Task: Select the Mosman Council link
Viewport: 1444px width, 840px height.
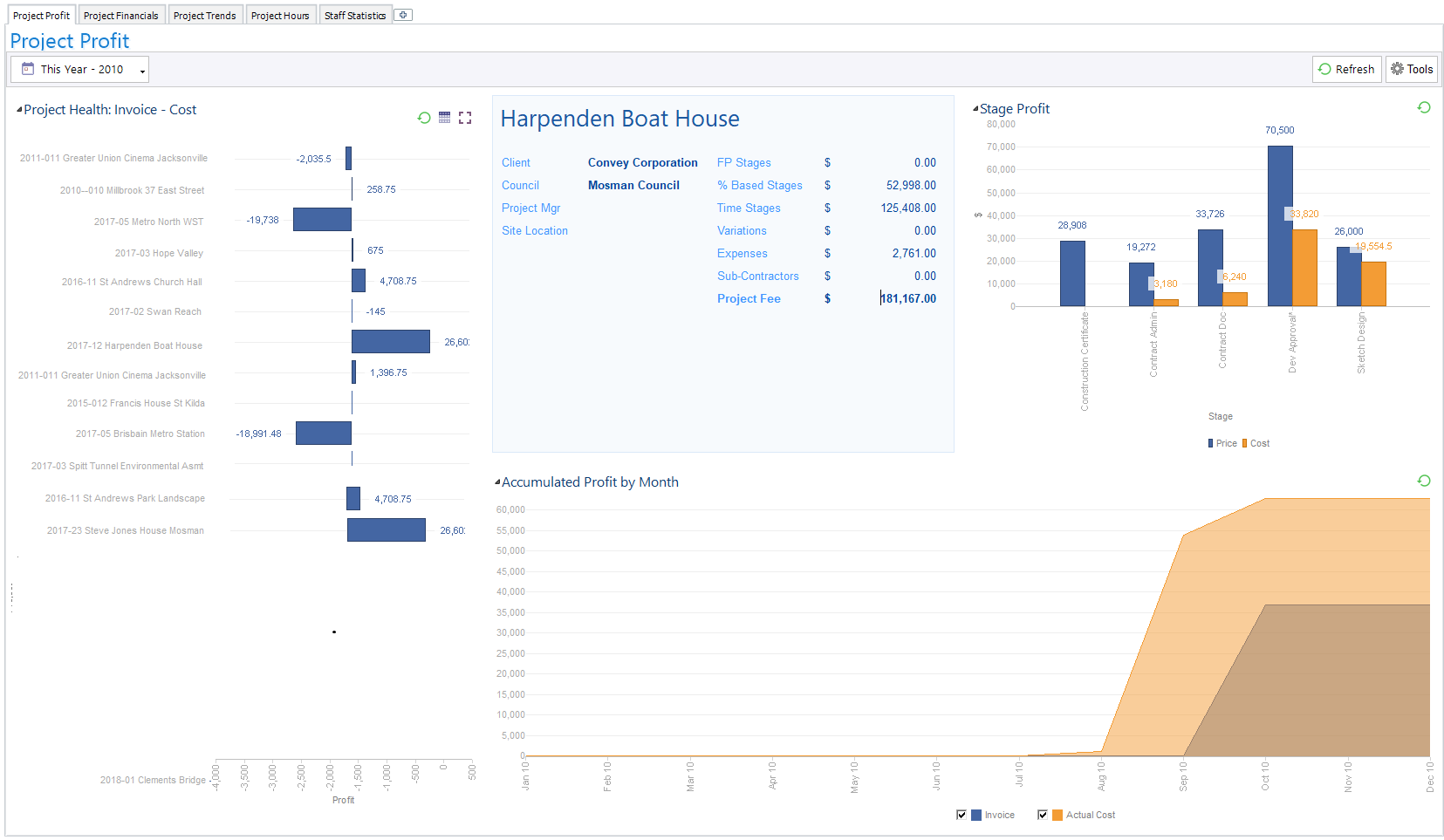Action: (633, 185)
